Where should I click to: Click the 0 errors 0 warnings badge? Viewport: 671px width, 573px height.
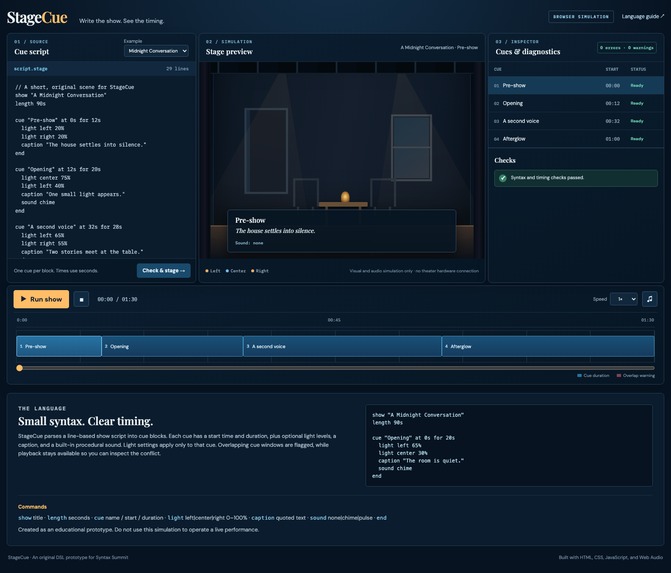pyautogui.click(x=626, y=48)
